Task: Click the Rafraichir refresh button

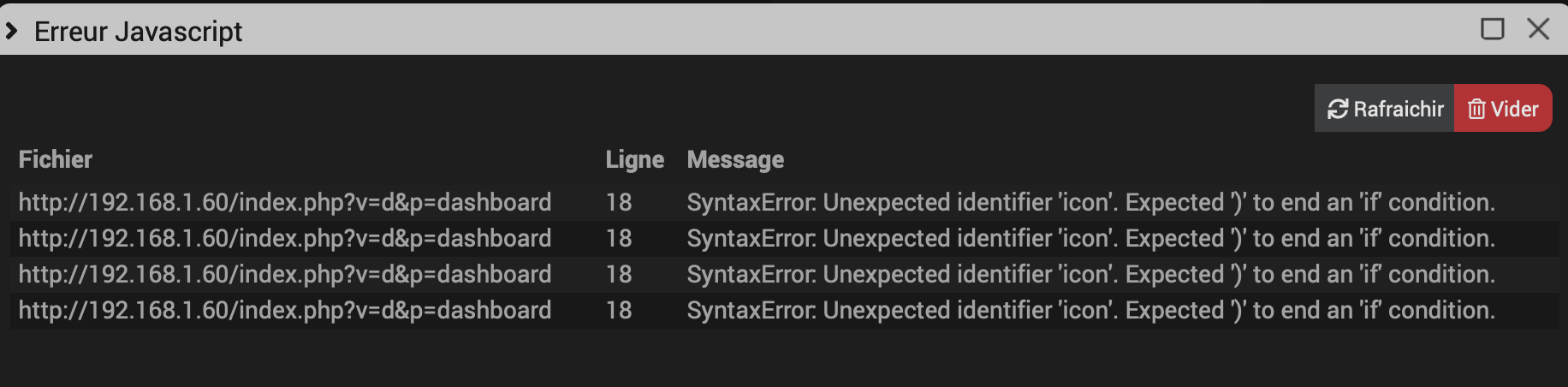Action: [1384, 109]
